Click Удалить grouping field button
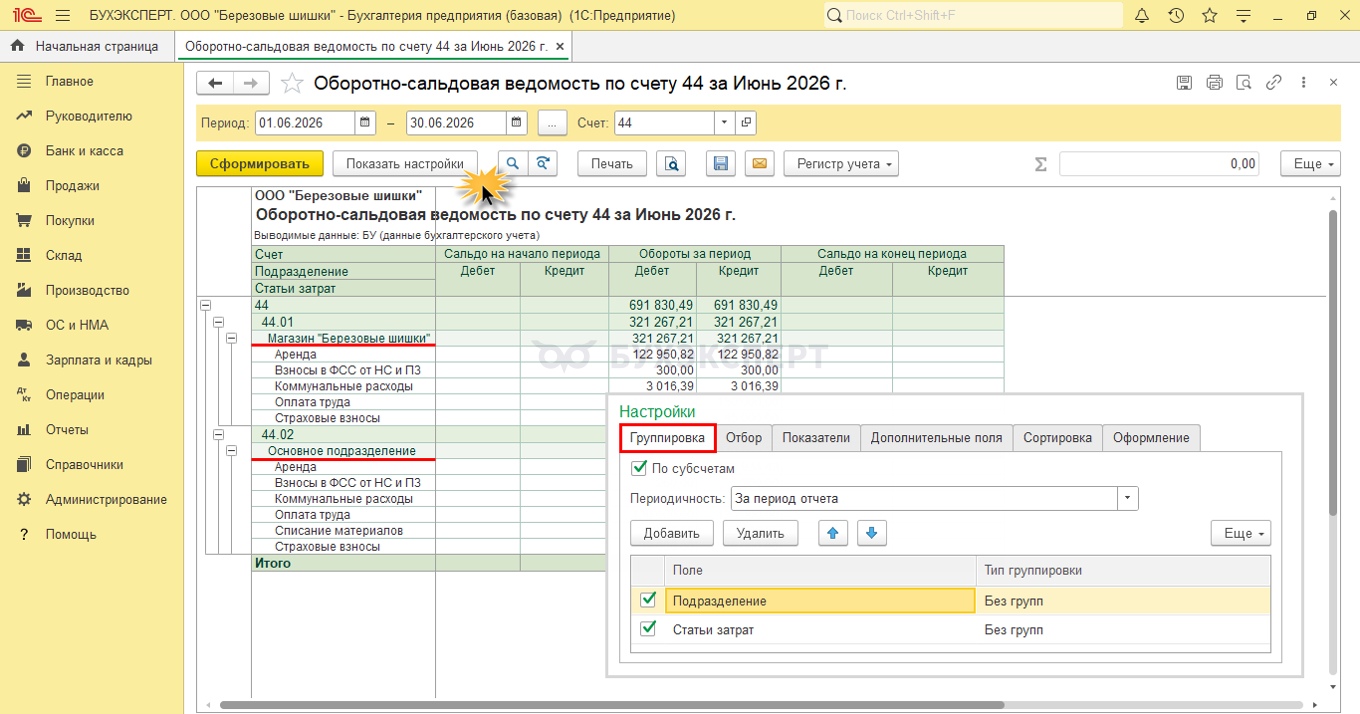The height and width of the screenshot is (714, 1360). click(760, 533)
